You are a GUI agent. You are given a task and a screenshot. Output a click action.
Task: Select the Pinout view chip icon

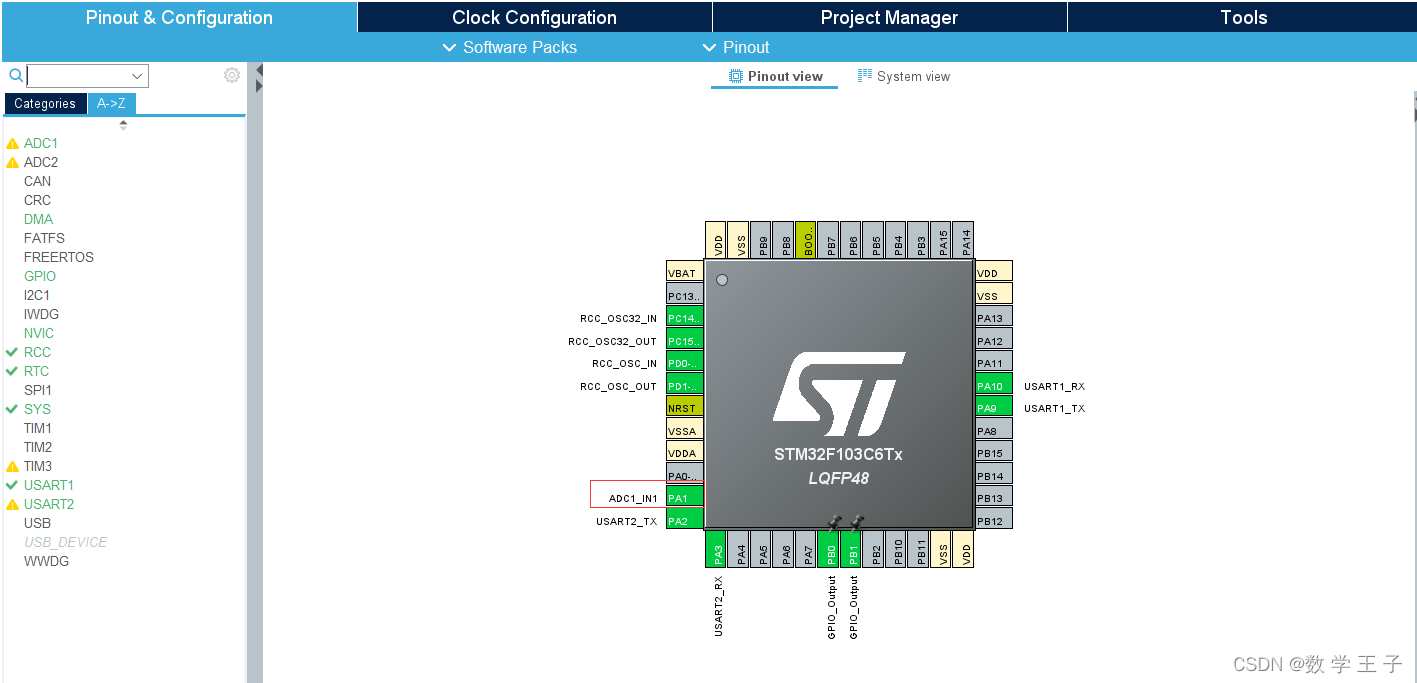click(735, 76)
